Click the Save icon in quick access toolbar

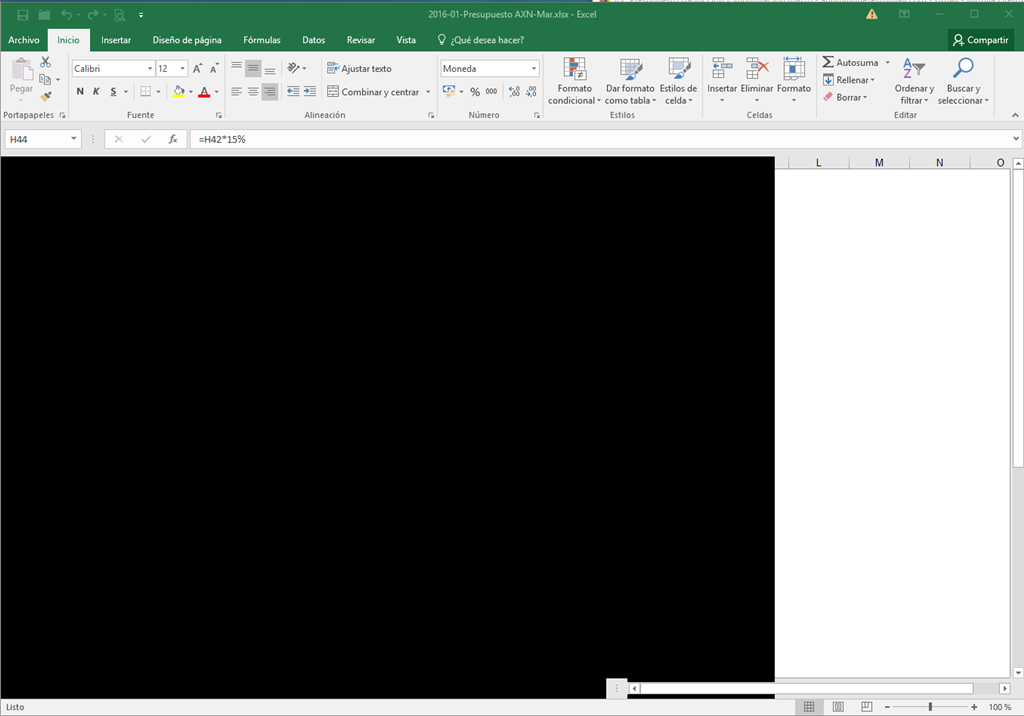pyautogui.click(x=23, y=14)
